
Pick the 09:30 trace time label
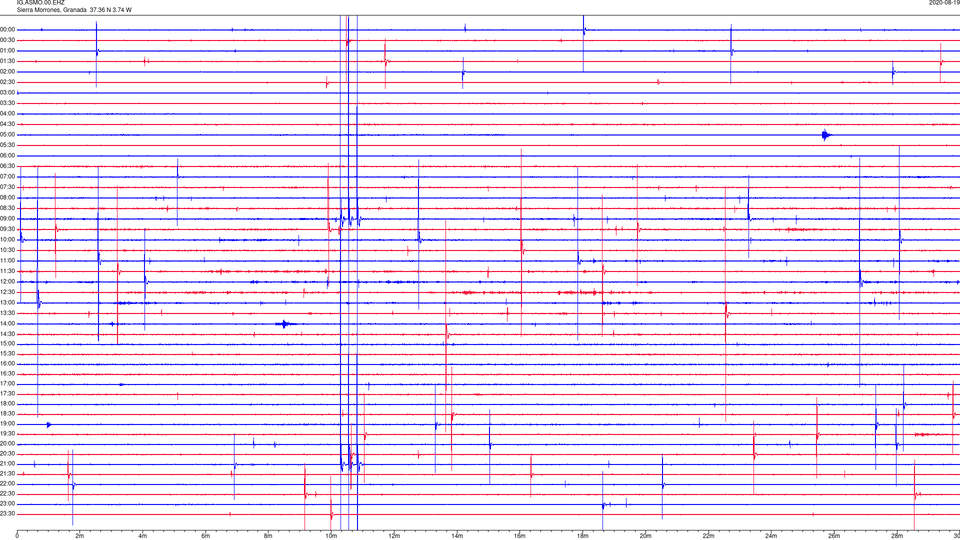point(8,229)
